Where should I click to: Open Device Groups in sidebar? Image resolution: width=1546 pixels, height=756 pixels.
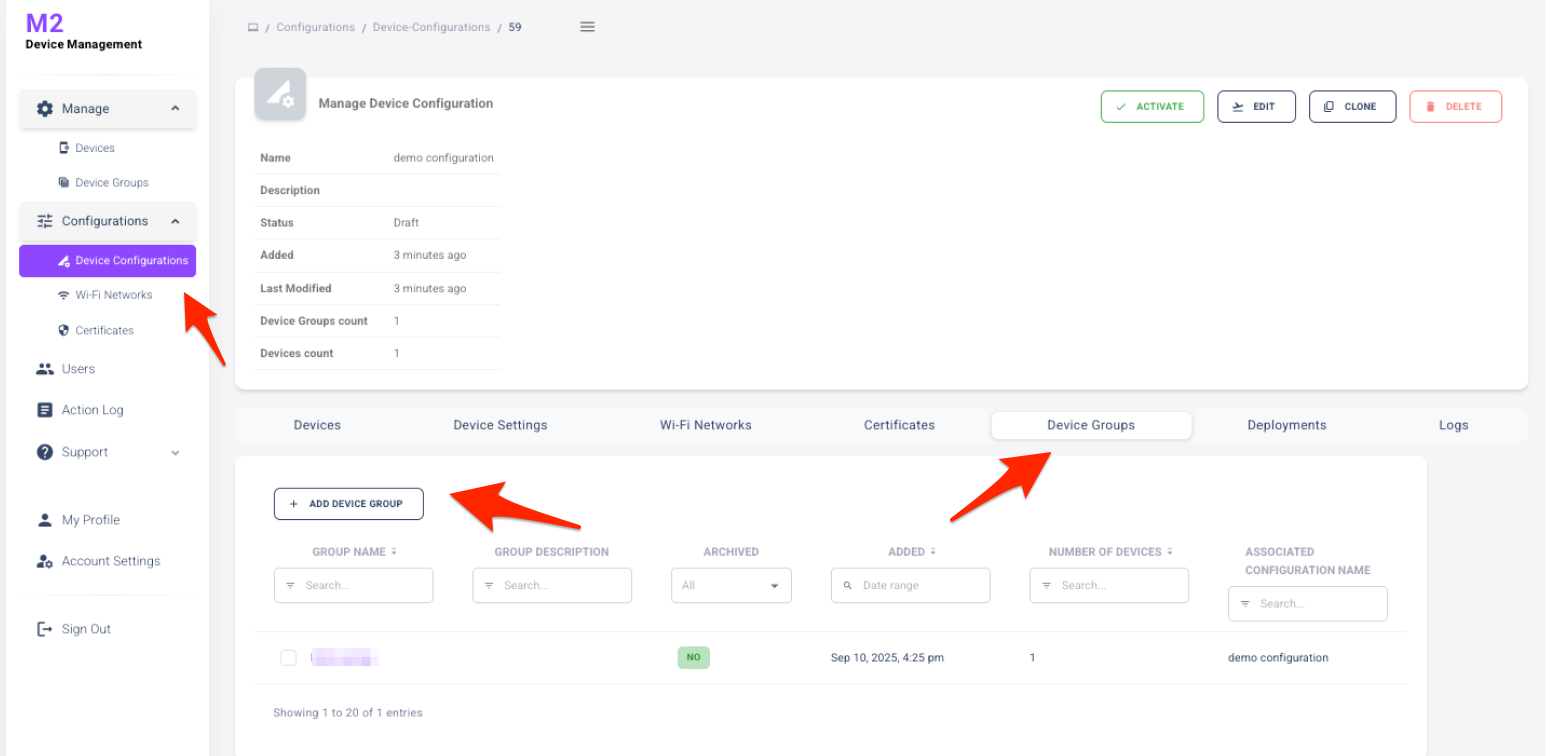tap(111, 183)
